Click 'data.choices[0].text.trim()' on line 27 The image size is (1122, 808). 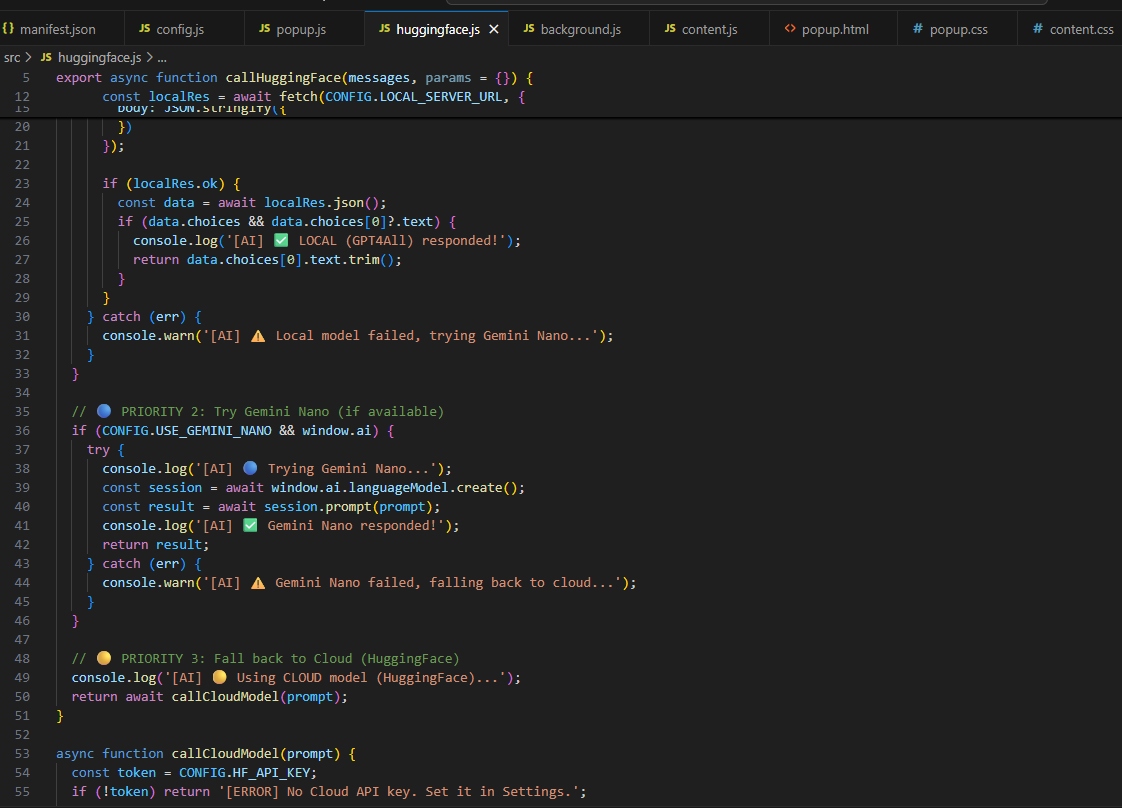point(291,260)
